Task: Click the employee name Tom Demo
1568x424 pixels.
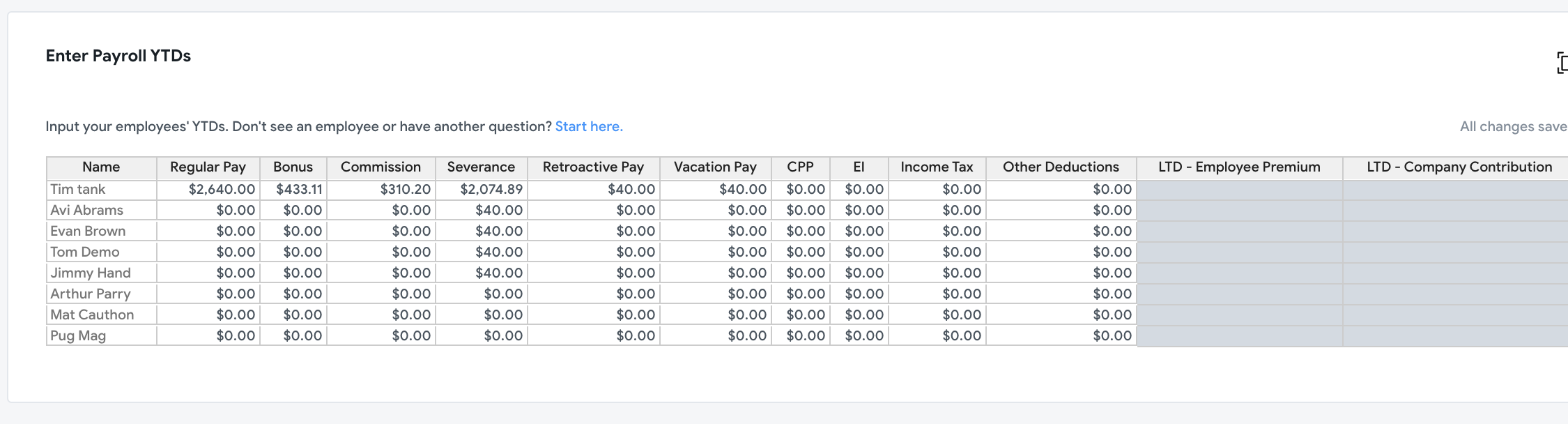Action: [85, 252]
